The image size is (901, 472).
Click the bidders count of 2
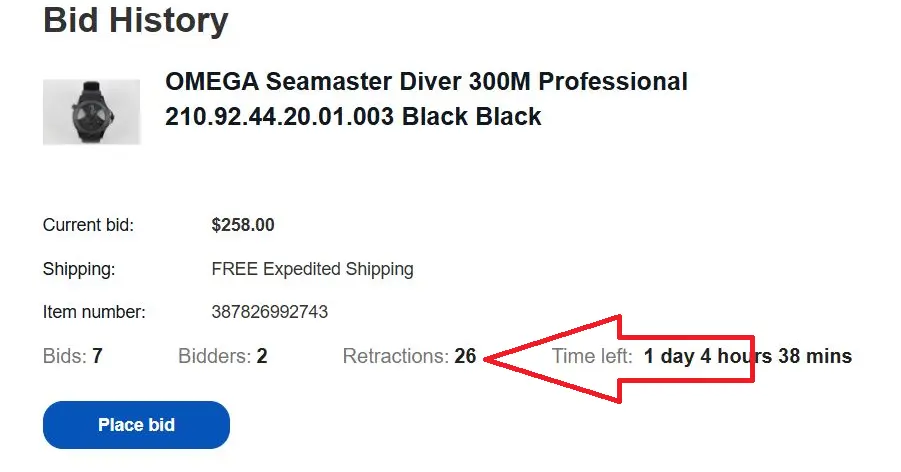point(262,356)
